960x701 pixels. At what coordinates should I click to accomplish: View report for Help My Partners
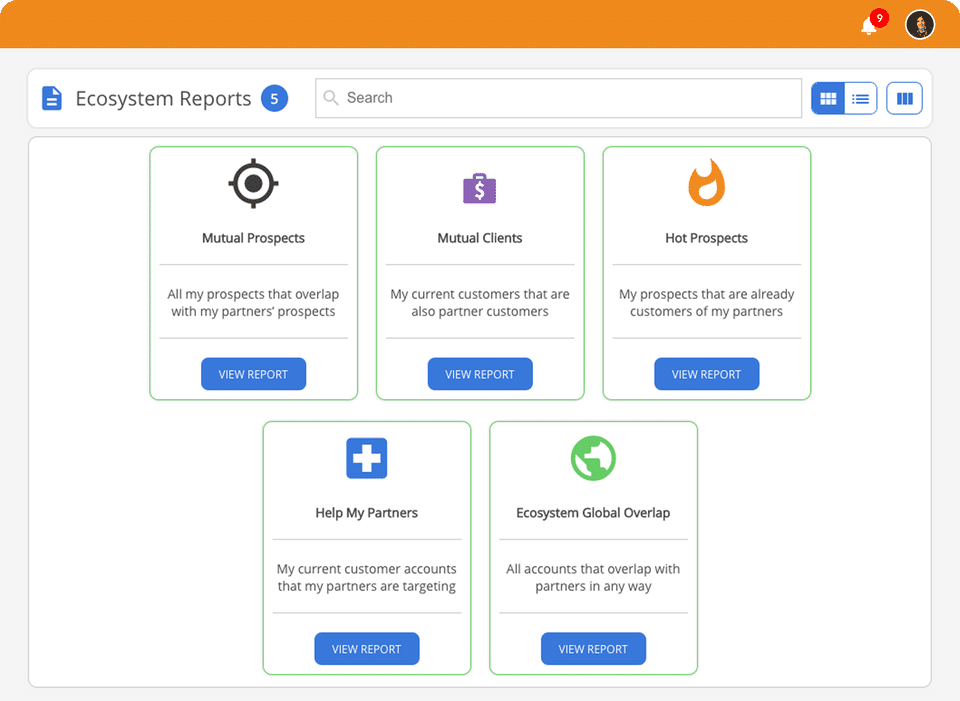pyautogui.click(x=367, y=649)
